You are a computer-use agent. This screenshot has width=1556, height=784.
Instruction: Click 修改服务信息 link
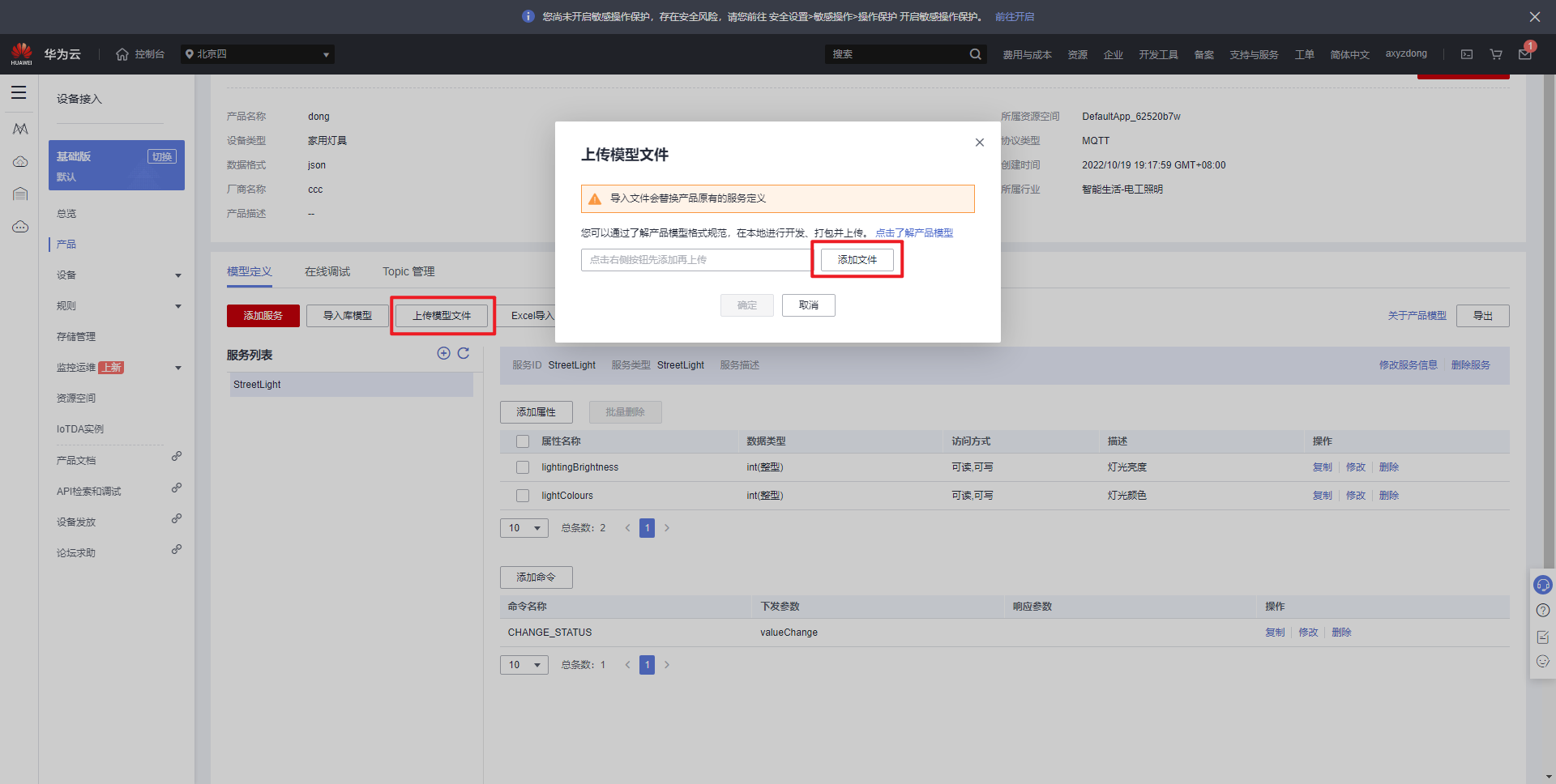tap(1409, 365)
